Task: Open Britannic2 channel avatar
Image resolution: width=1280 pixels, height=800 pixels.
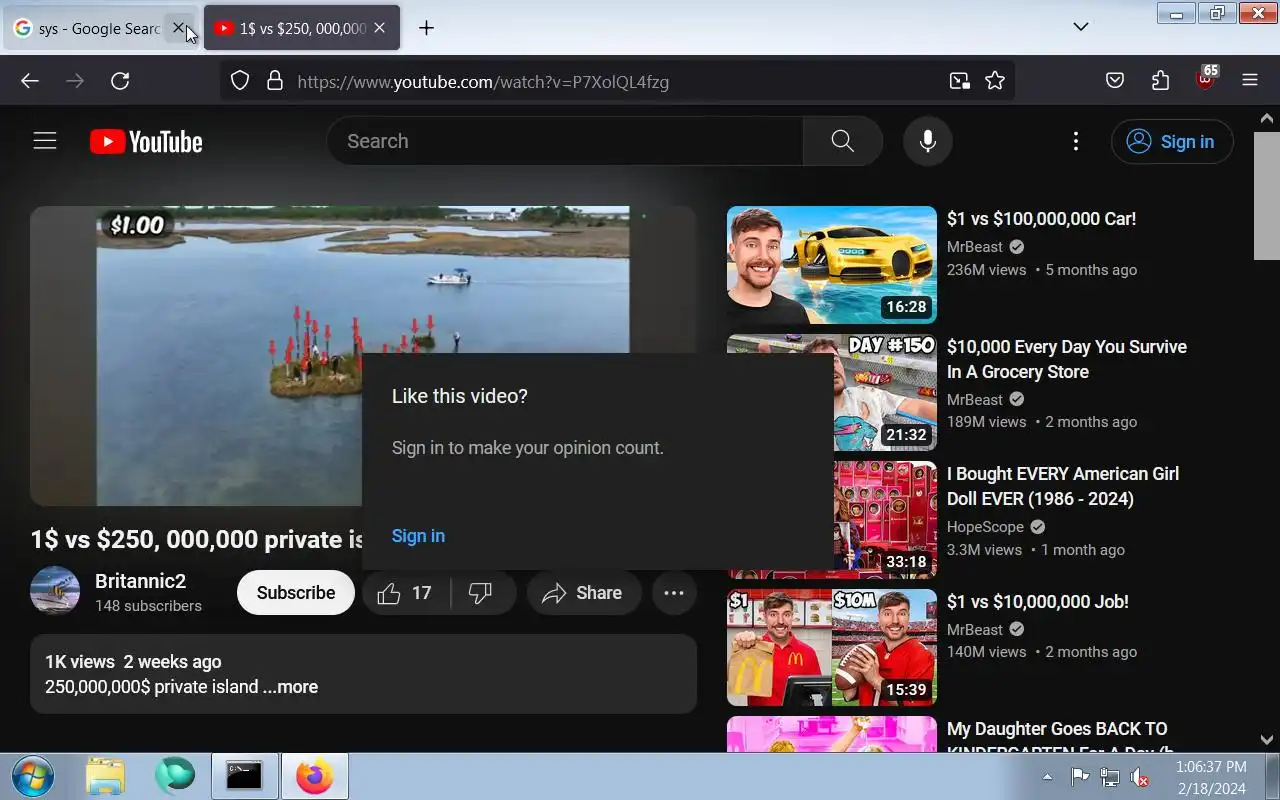Action: [55, 591]
